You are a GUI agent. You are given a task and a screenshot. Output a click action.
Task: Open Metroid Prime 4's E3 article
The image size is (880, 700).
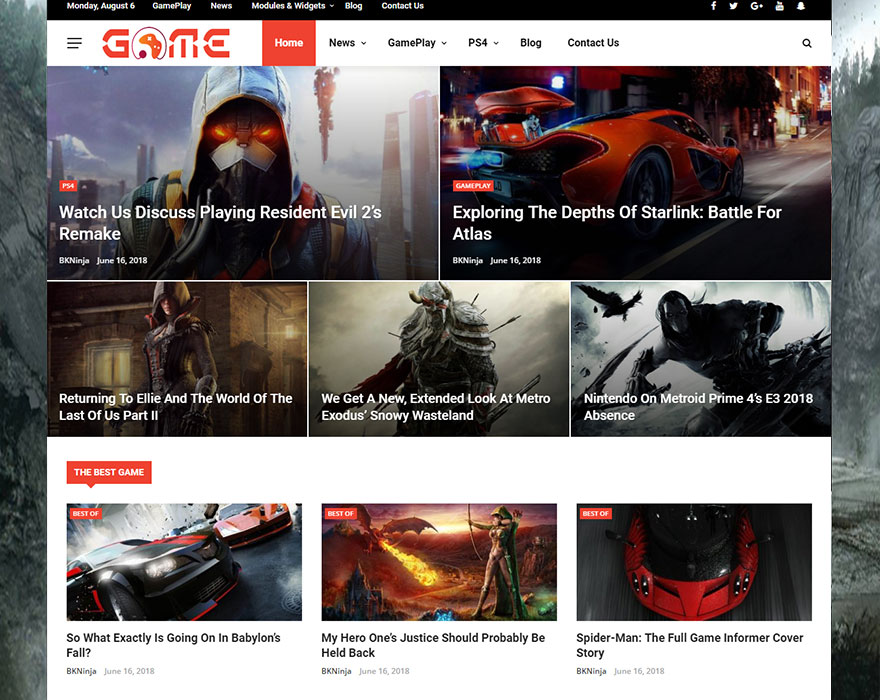pyautogui.click(x=698, y=407)
